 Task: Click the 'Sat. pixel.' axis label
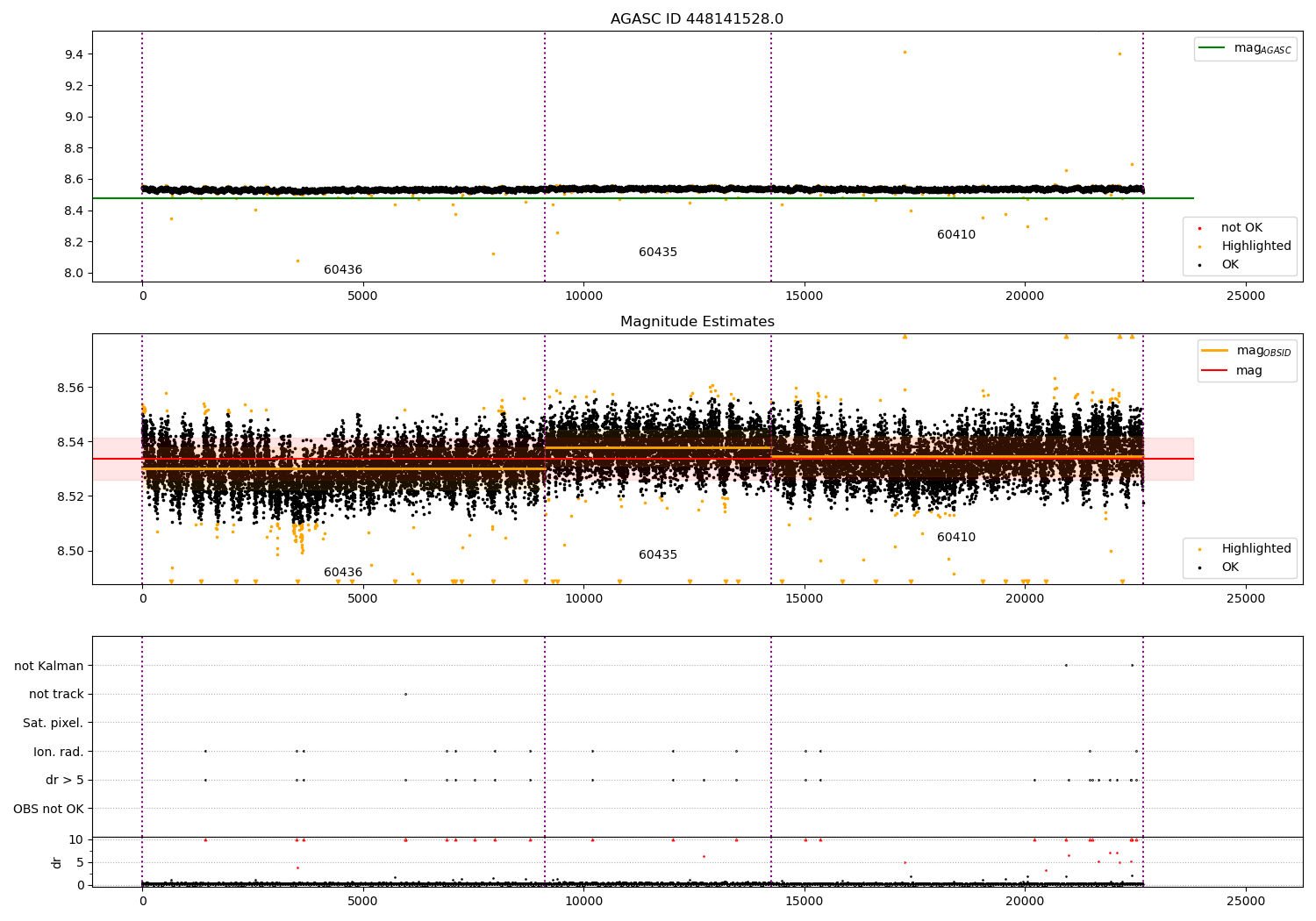(x=54, y=723)
